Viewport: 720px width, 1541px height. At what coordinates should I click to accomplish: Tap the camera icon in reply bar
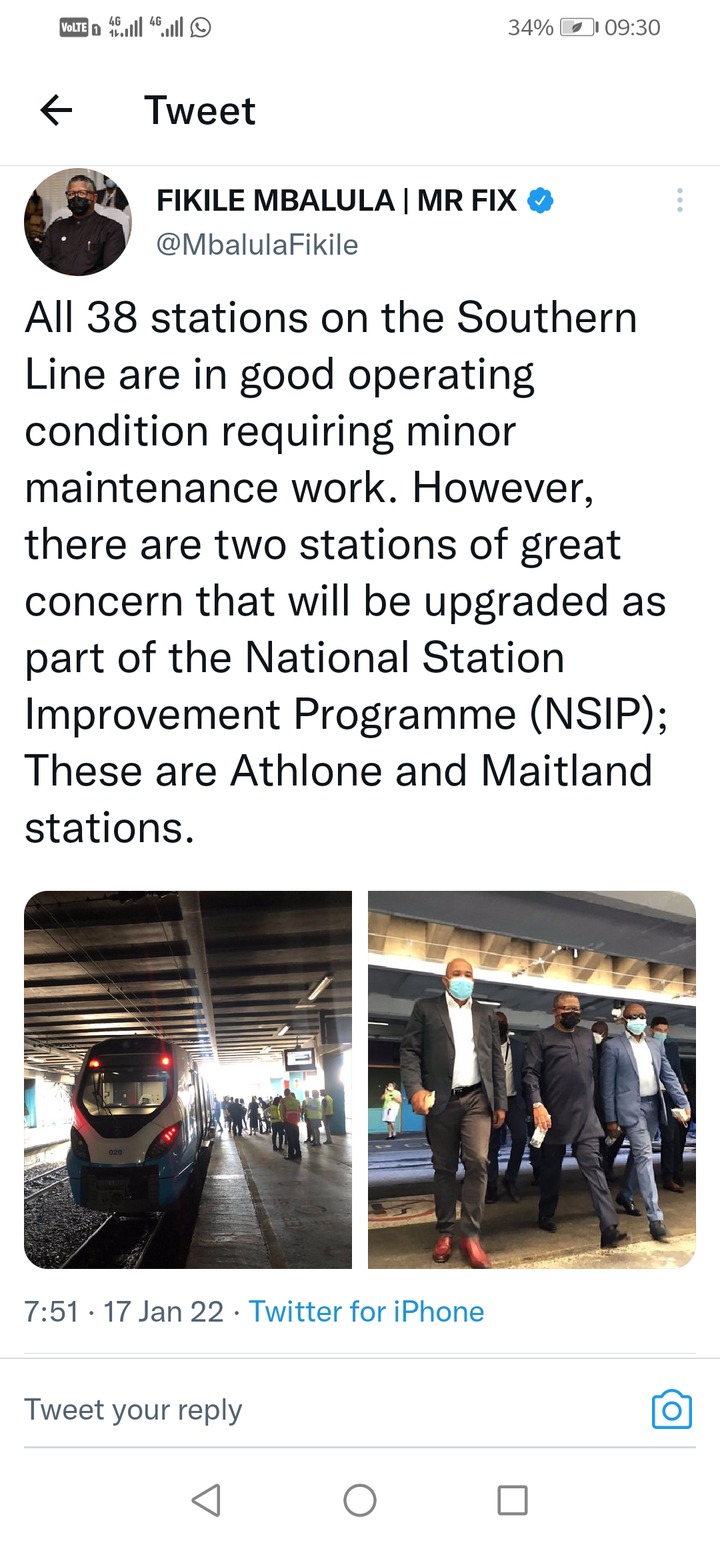coord(672,1410)
